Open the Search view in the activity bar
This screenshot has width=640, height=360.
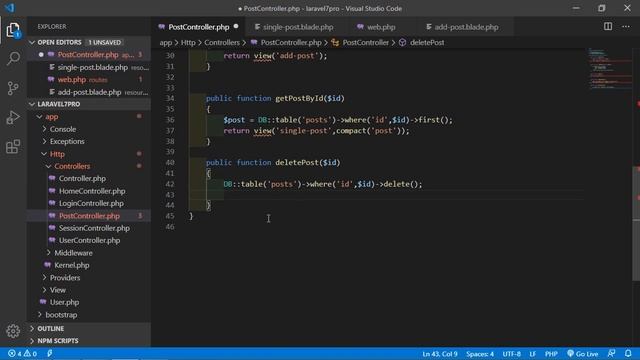pyautogui.click(x=13, y=58)
